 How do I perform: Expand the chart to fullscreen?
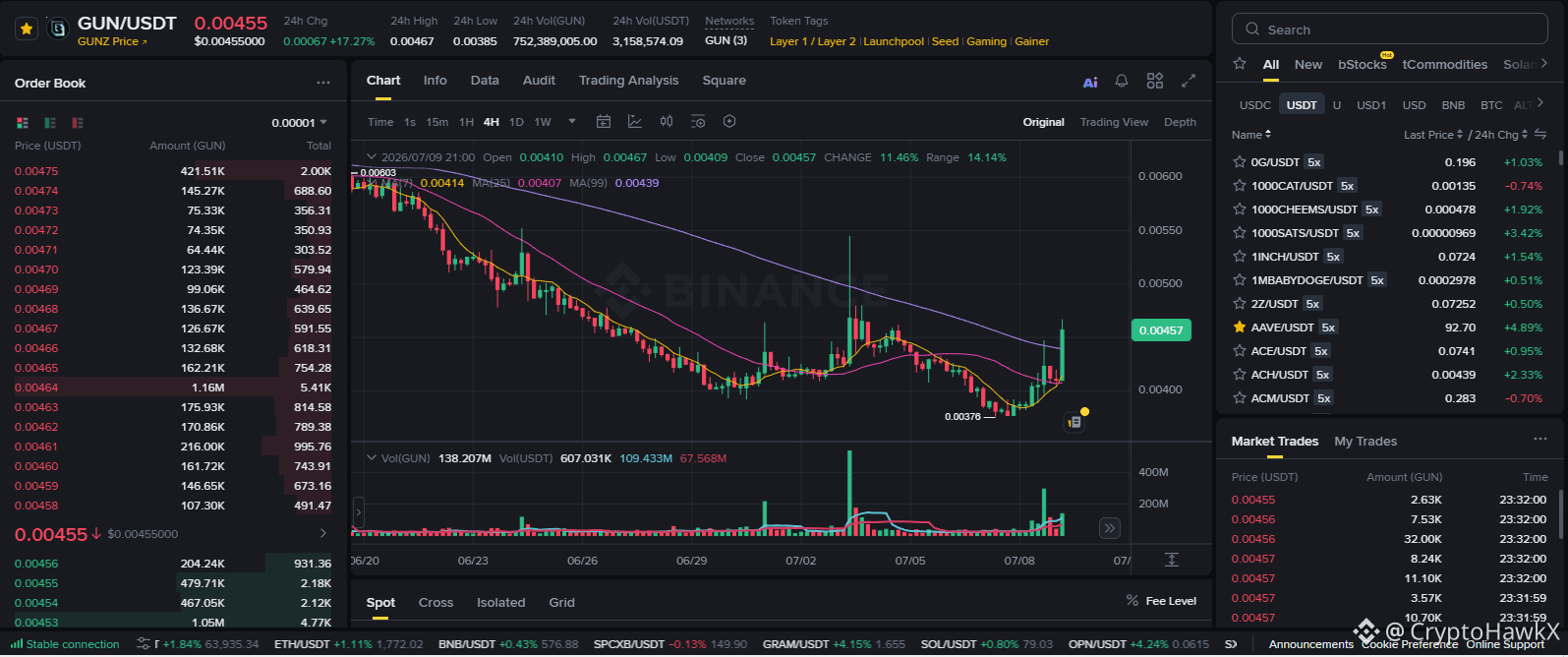click(x=1189, y=81)
